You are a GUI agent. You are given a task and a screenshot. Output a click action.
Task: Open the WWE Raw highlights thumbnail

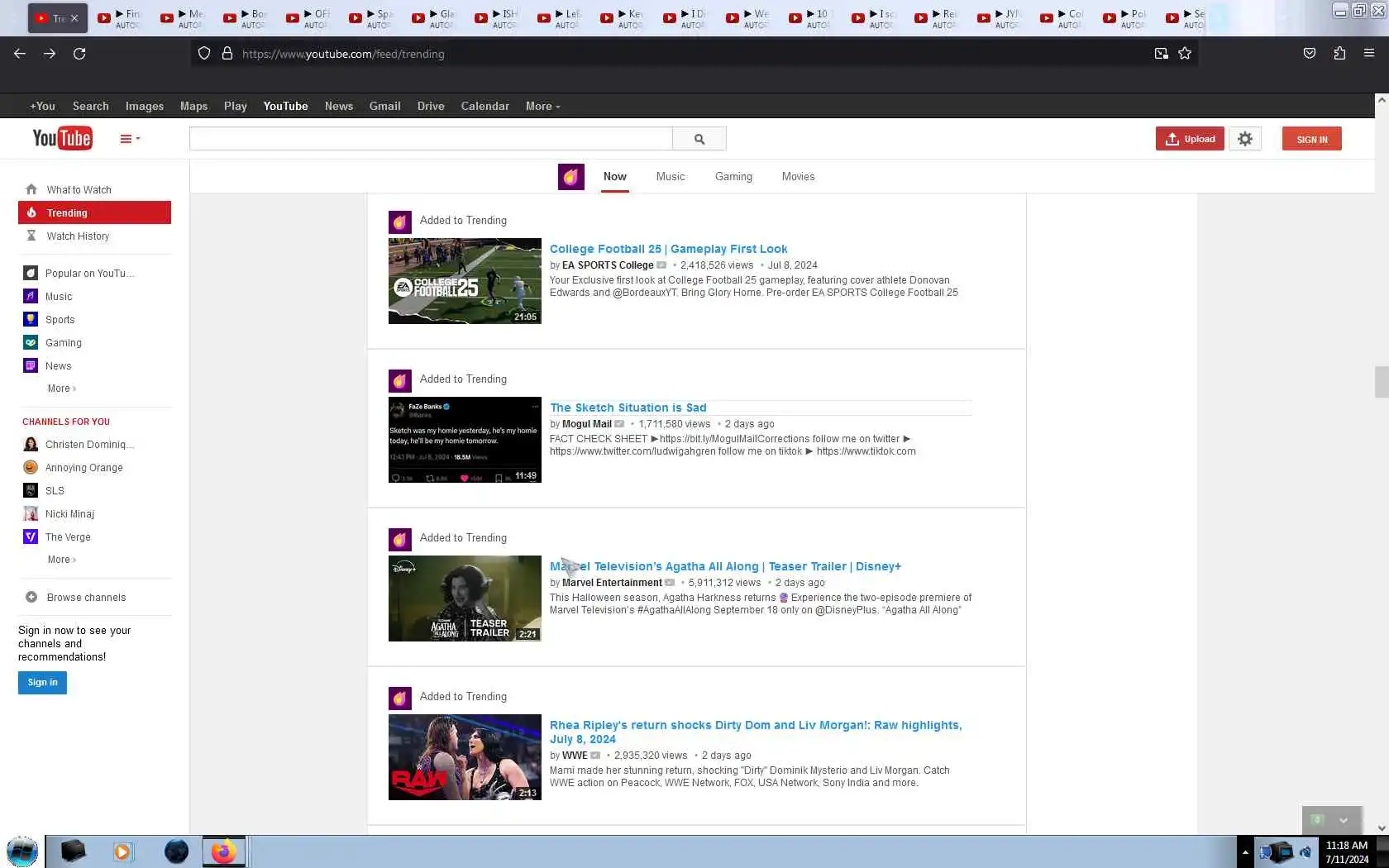(x=465, y=757)
